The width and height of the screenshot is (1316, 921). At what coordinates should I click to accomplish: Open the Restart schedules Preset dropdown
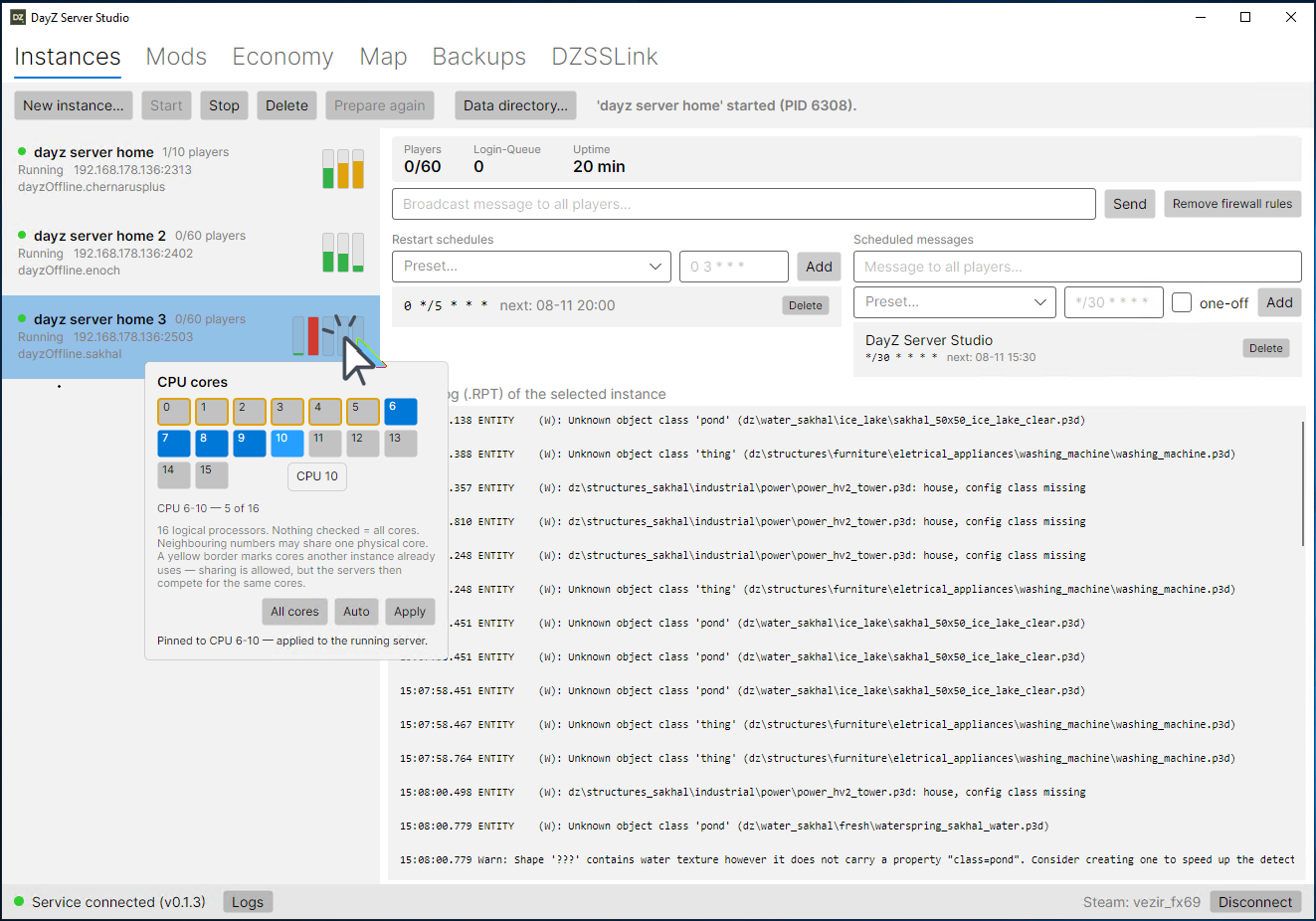point(532,267)
